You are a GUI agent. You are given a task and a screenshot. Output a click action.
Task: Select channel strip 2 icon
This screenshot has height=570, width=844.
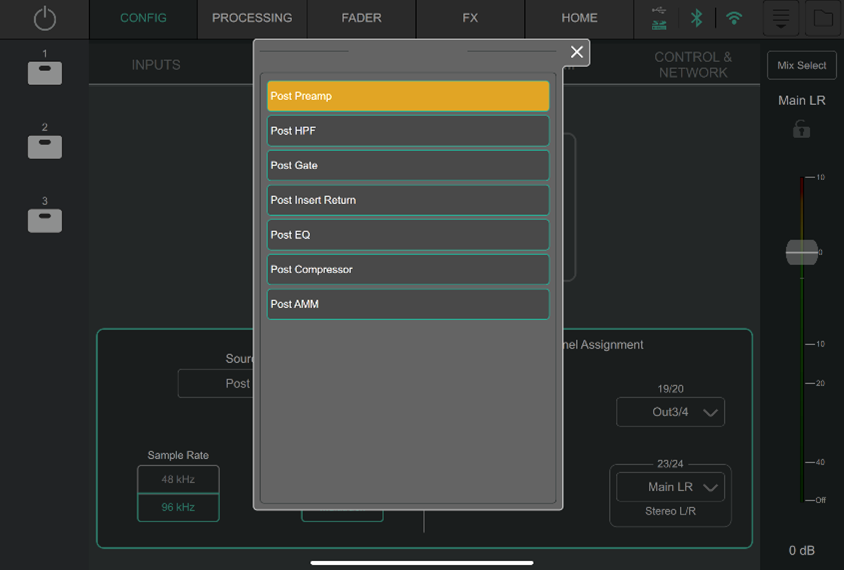pyautogui.click(x=45, y=146)
